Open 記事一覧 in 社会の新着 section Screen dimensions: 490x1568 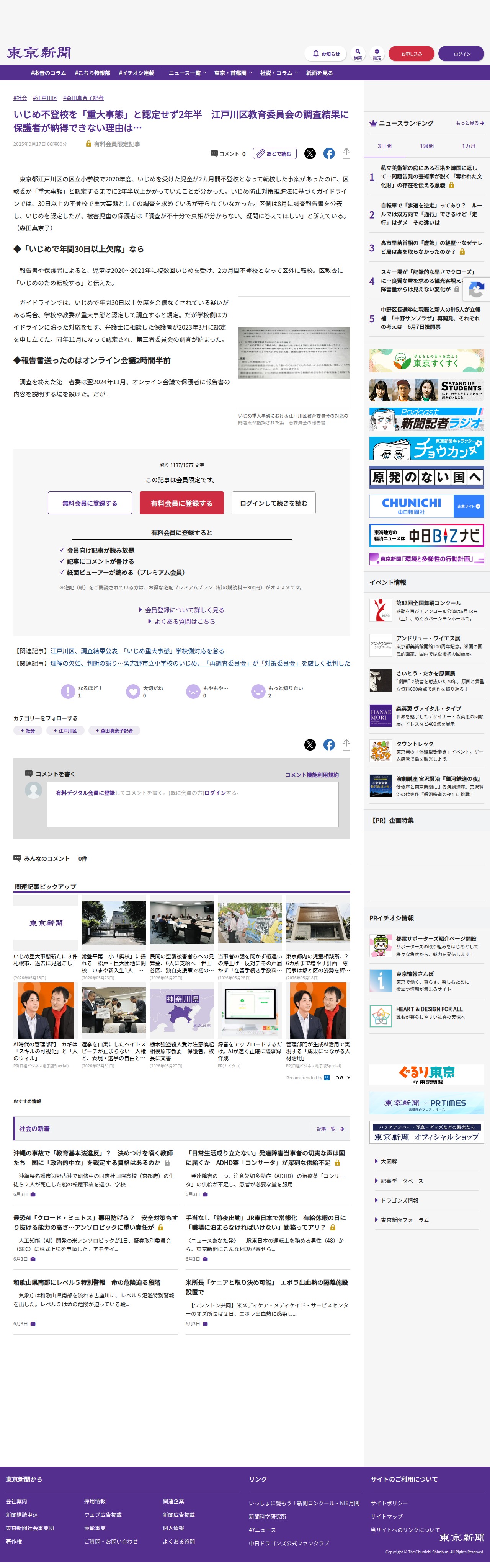(330, 1129)
